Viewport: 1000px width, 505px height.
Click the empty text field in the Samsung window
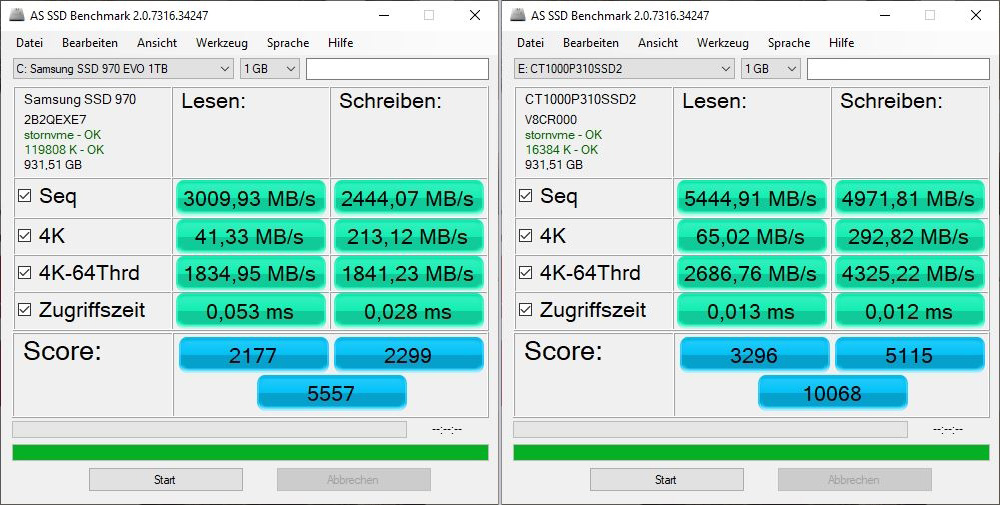(x=397, y=69)
